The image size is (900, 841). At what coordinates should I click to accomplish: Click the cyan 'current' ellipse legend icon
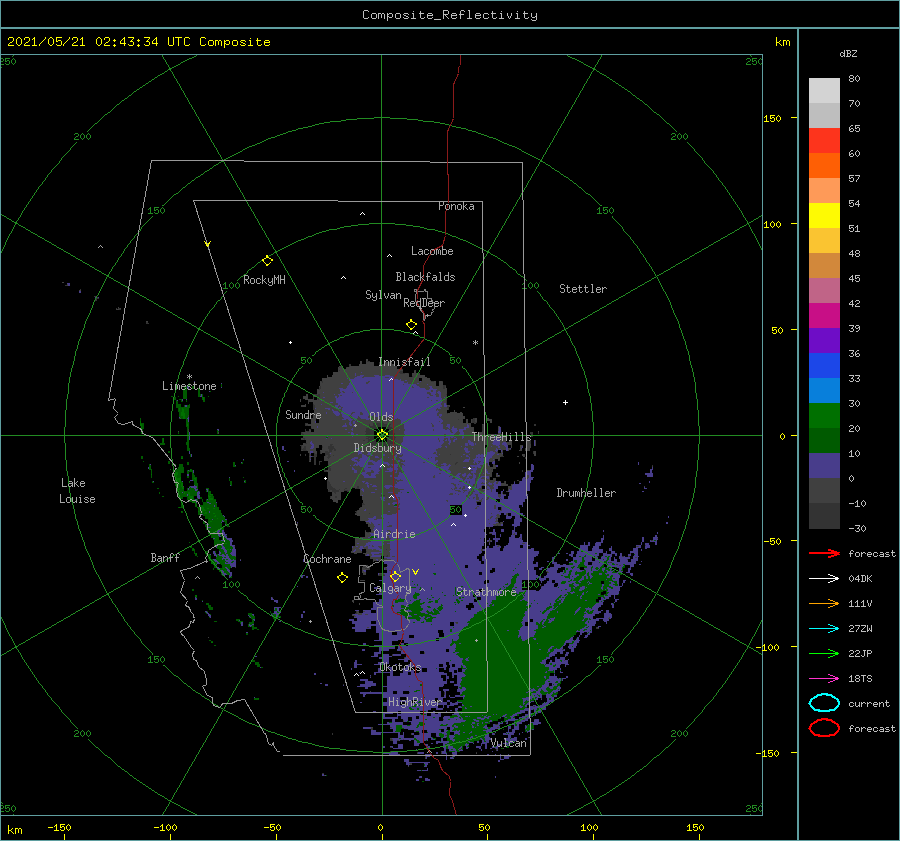pyautogui.click(x=824, y=703)
